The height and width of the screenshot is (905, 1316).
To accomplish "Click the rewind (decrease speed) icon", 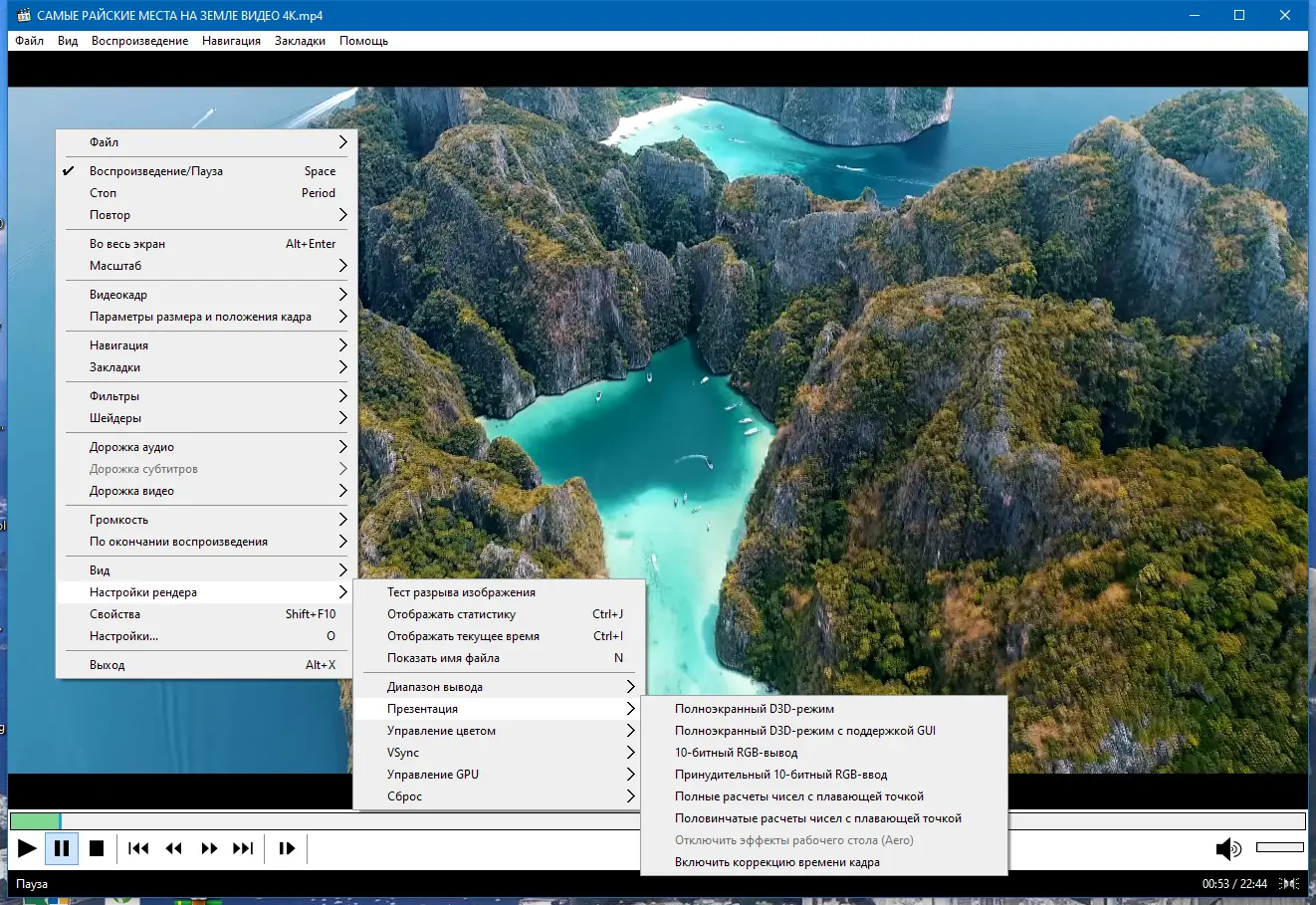I will pyautogui.click(x=174, y=848).
